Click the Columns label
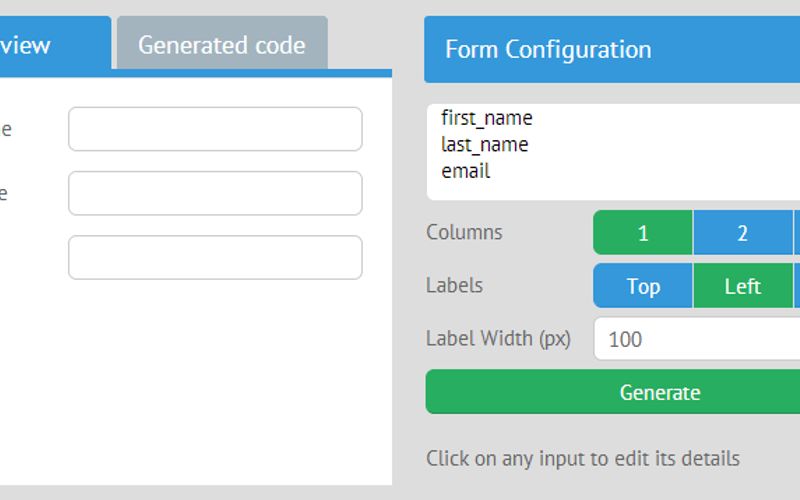 (464, 233)
